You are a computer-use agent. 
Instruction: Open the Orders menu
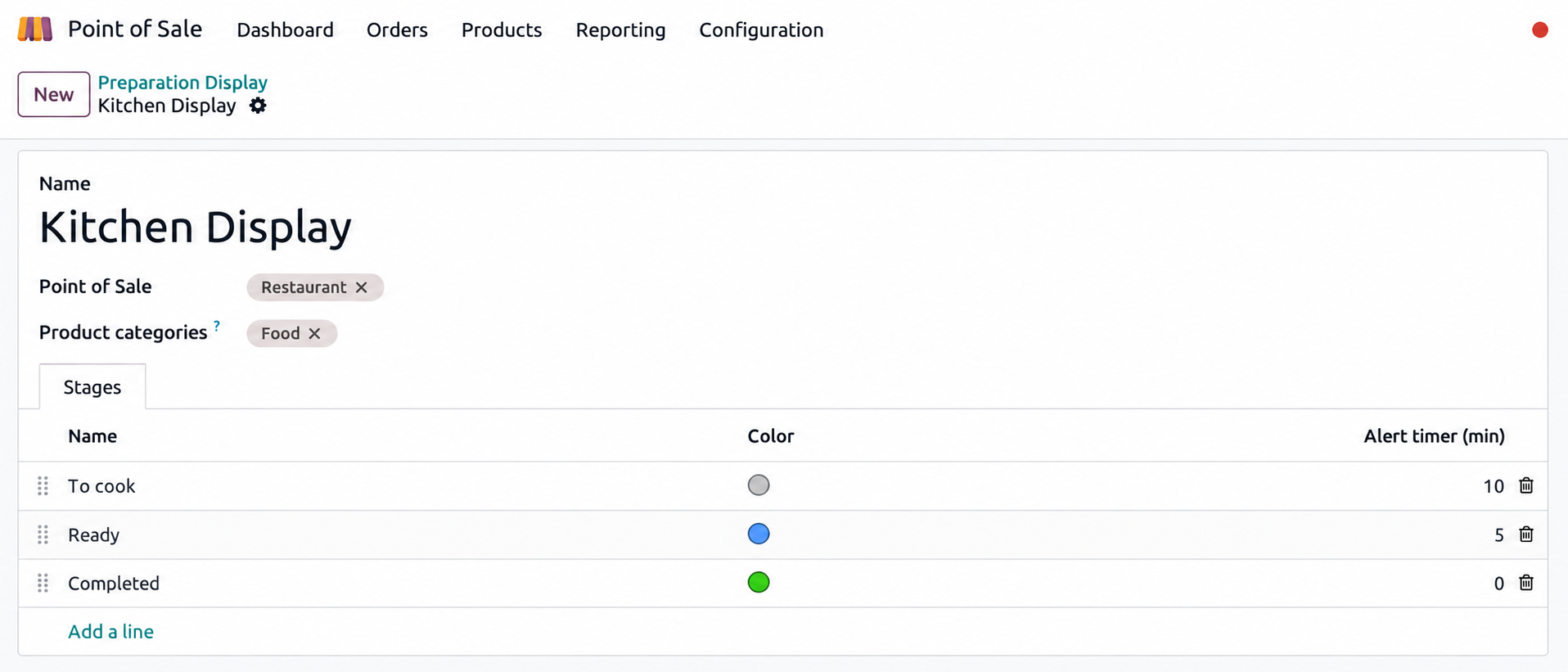coord(397,30)
